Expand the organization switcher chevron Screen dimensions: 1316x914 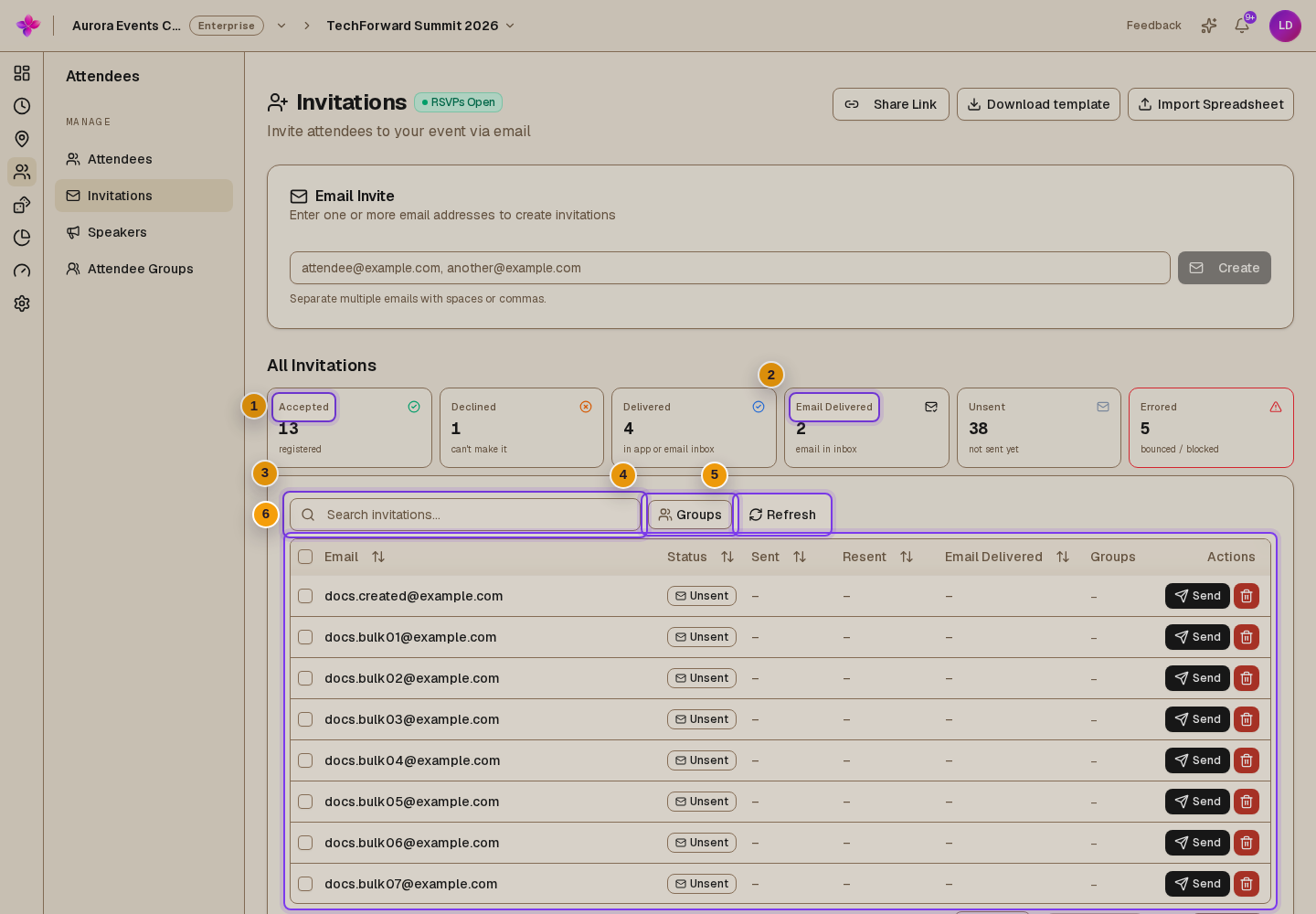[x=281, y=26]
